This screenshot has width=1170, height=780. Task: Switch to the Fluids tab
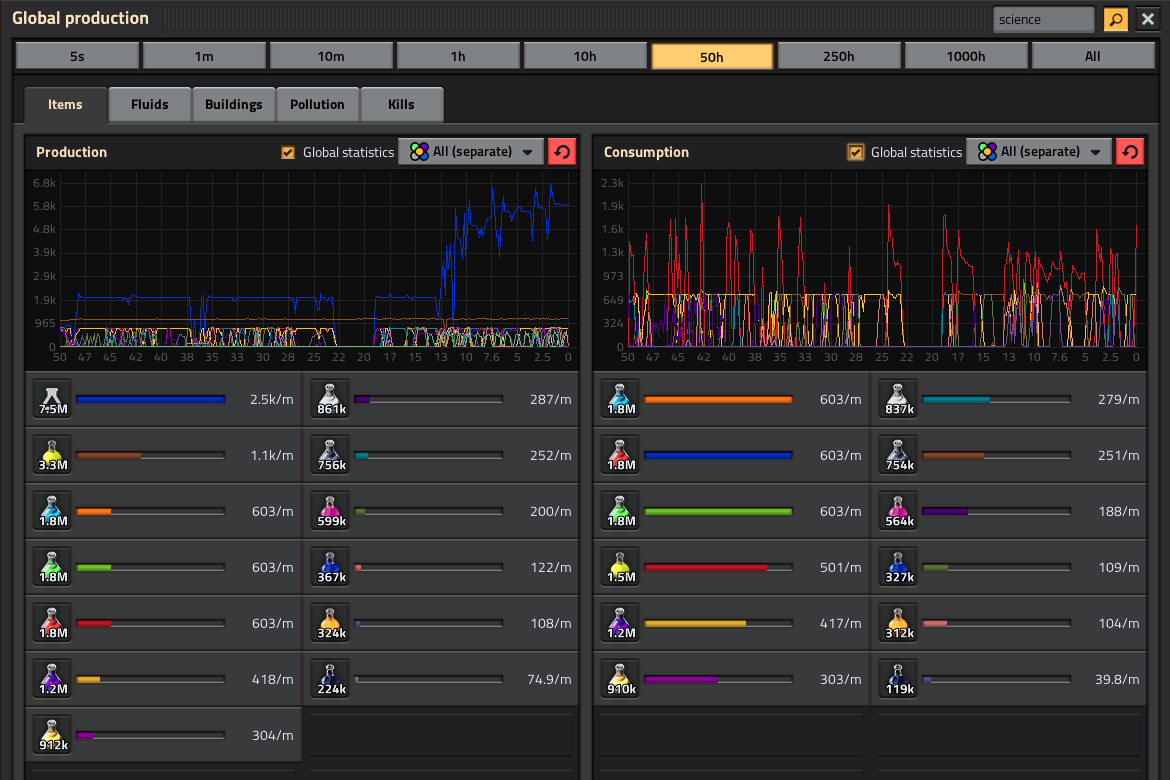pos(149,104)
